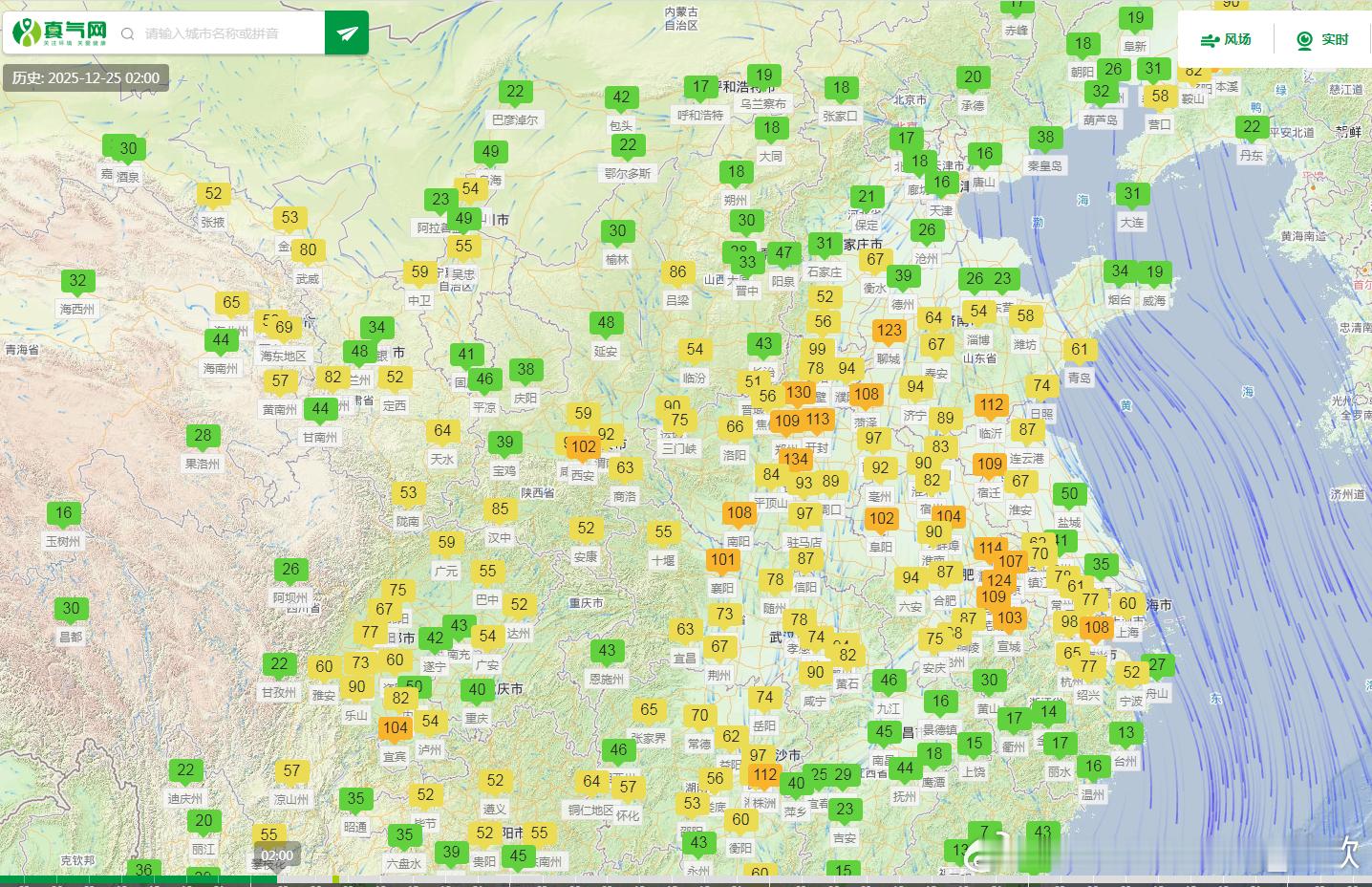Select the 临沂 AQI 112 orange marker
The height and width of the screenshot is (887, 1372).
pyautogui.click(x=992, y=406)
